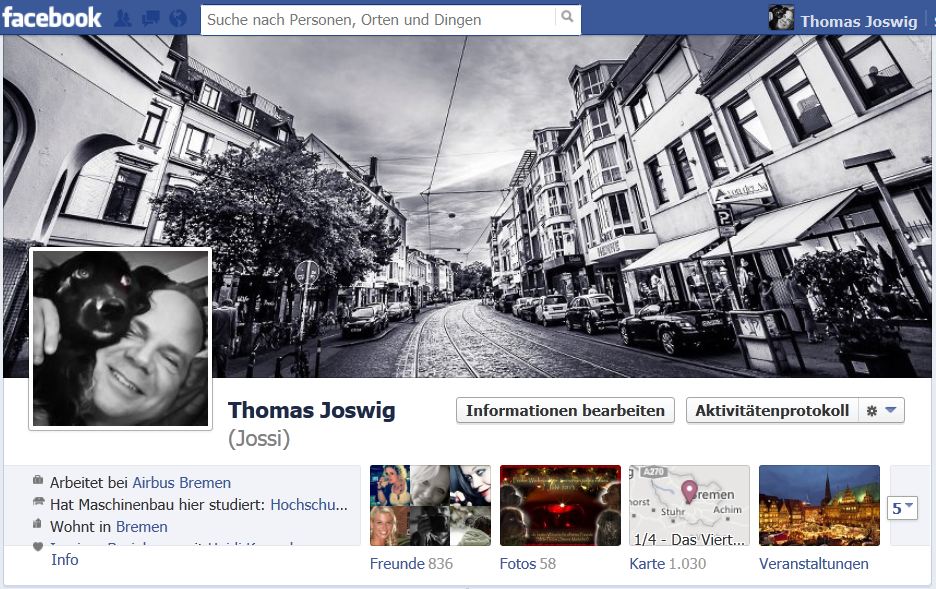
Task: Open Thomas Joswig link in top bar
Action: [858, 21]
